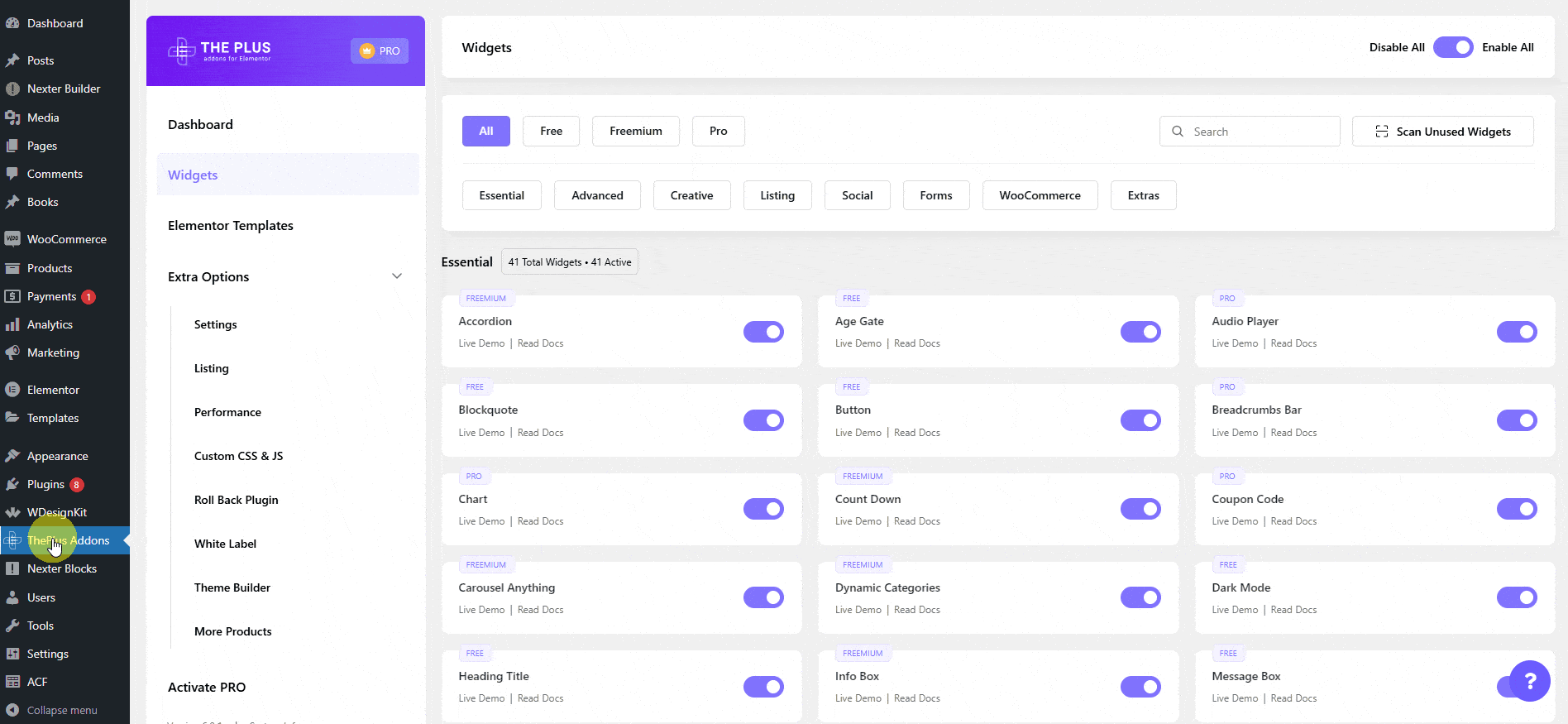Open the Elementor Templates menu item
This screenshot has height=724, width=1568.
pos(231,225)
